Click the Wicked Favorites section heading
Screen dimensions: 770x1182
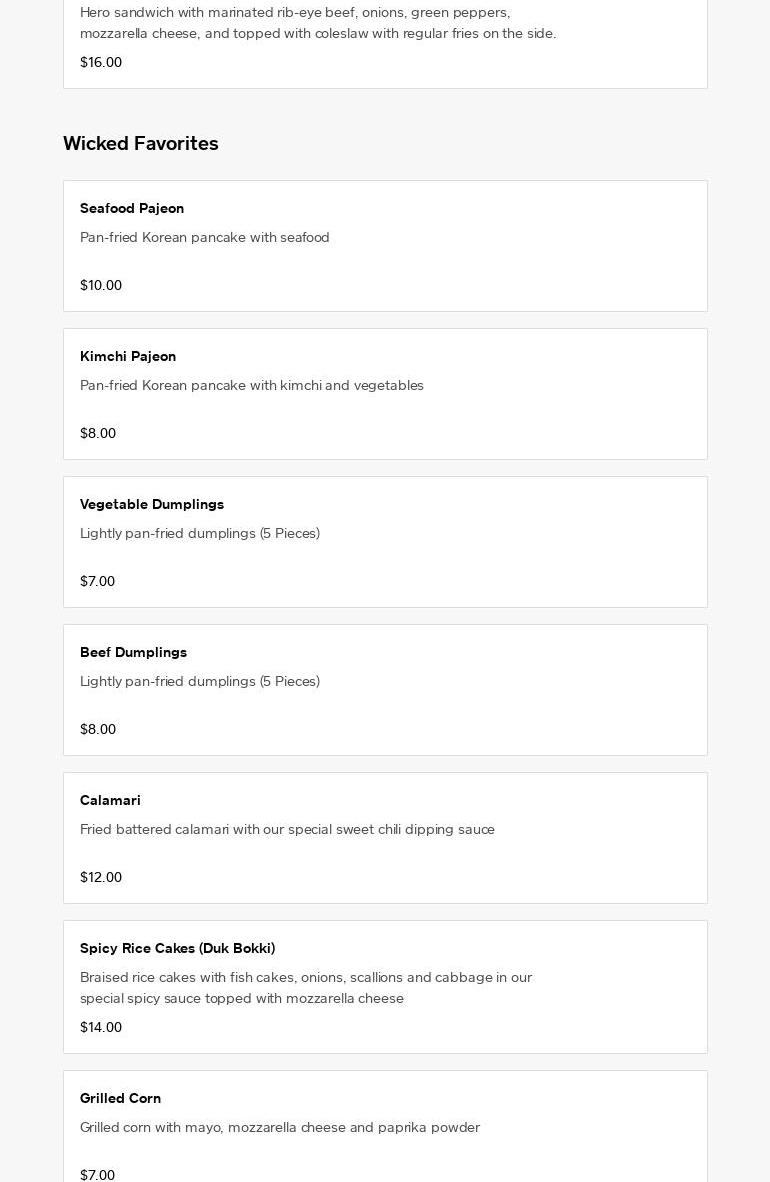[x=141, y=144]
